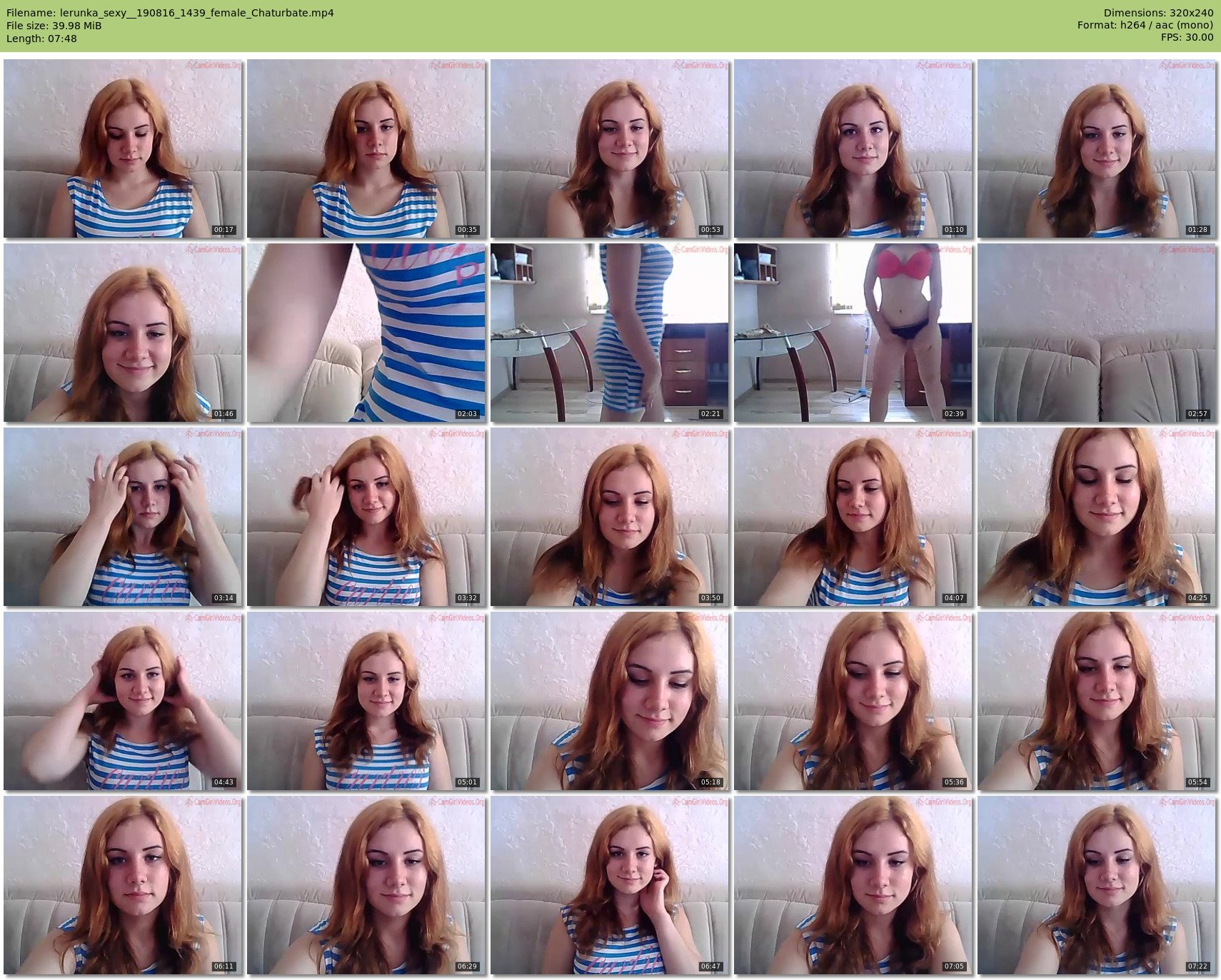Select the frame timestamped 05:01
This screenshot has width=1221, height=980.
tap(366, 701)
